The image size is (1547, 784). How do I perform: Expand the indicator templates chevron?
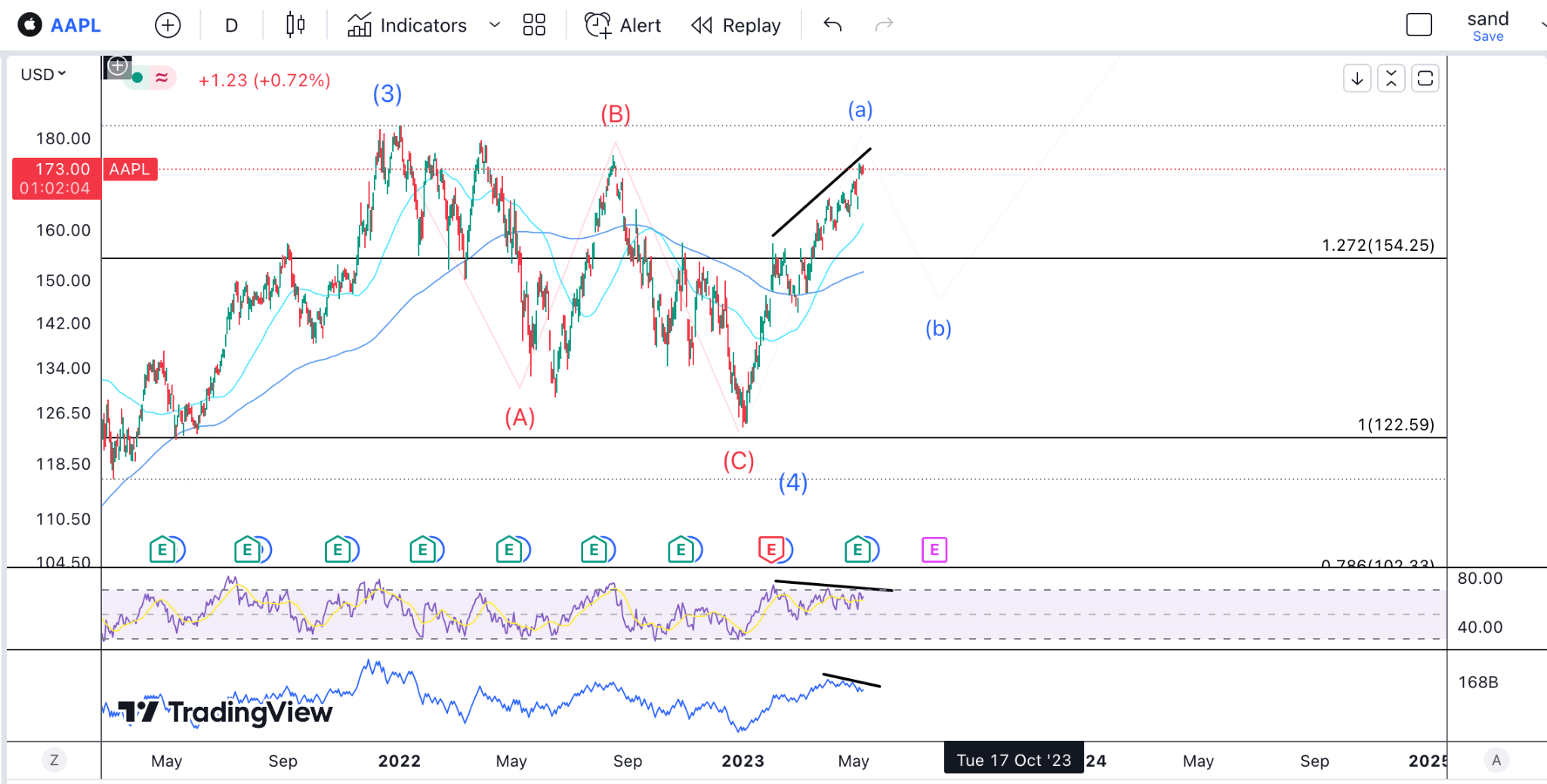click(x=495, y=25)
